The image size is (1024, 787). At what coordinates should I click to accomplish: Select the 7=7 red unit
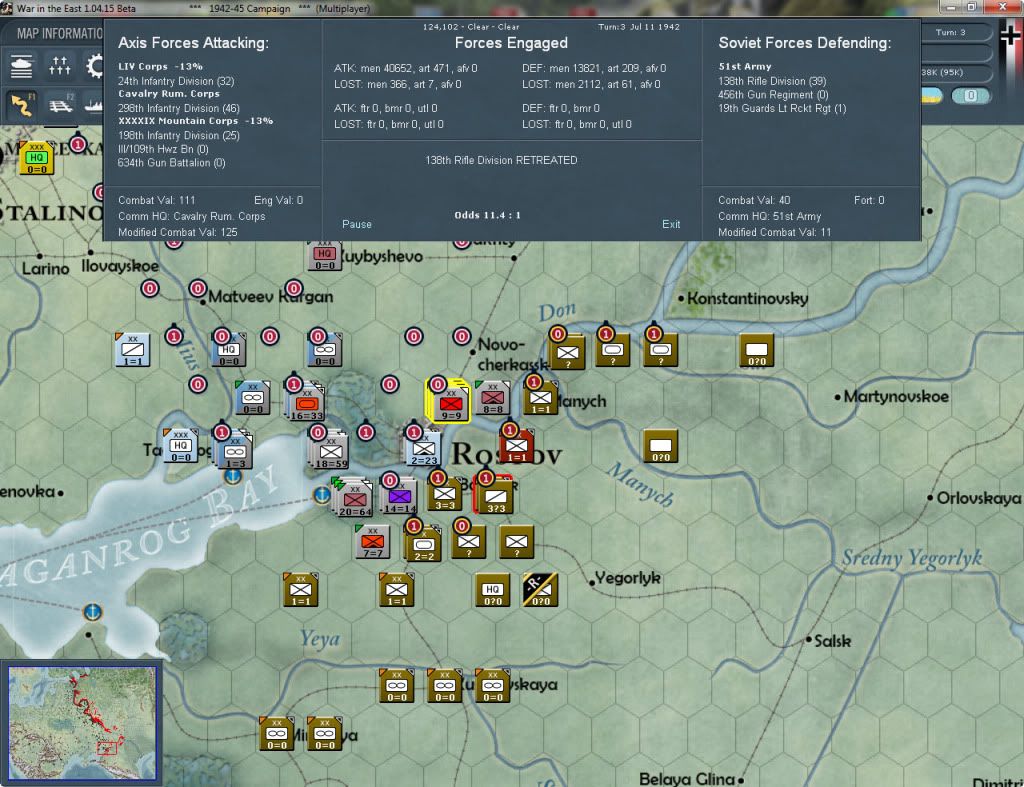point(373,541)
